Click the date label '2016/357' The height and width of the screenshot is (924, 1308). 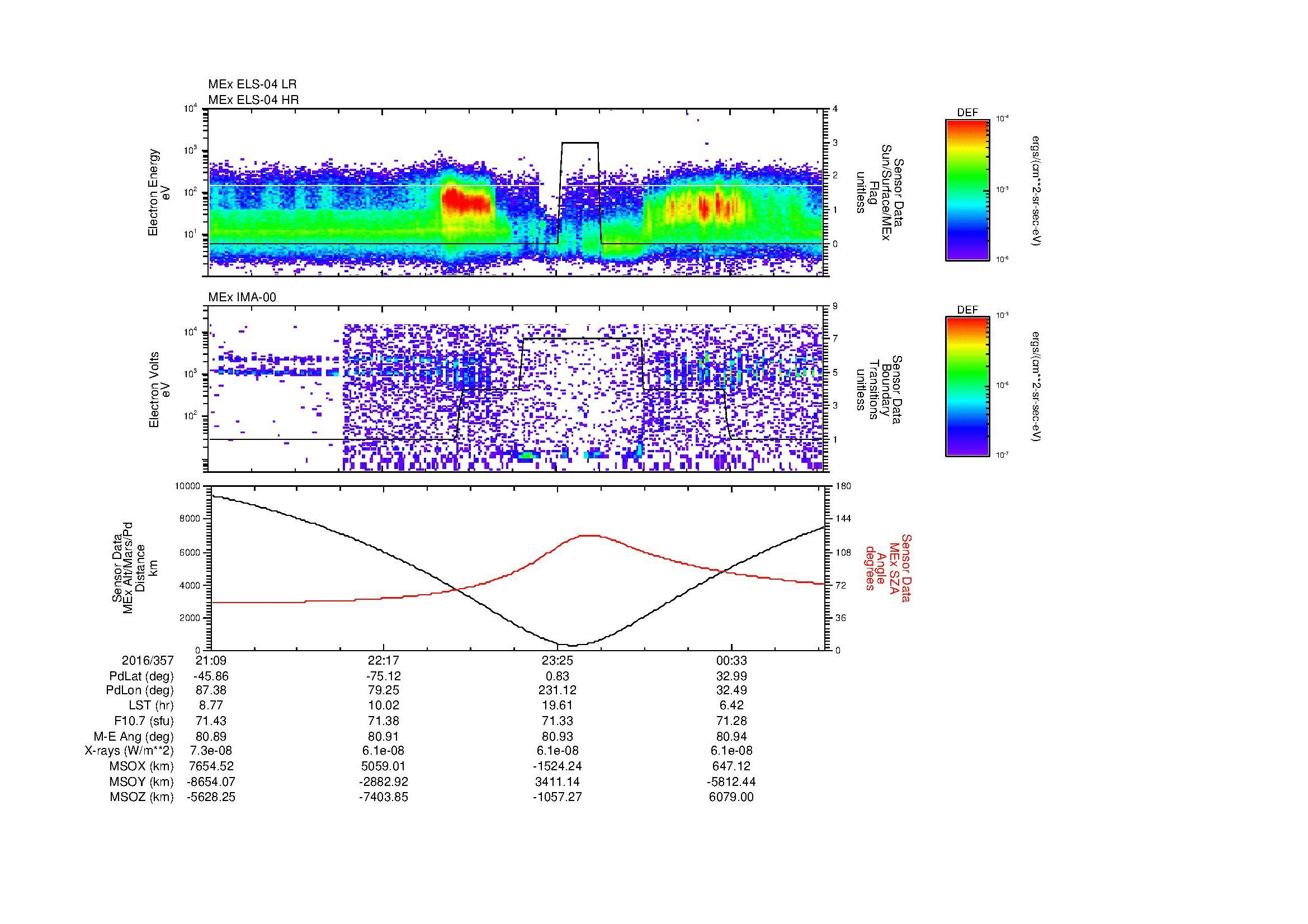[x=148, y=661]
